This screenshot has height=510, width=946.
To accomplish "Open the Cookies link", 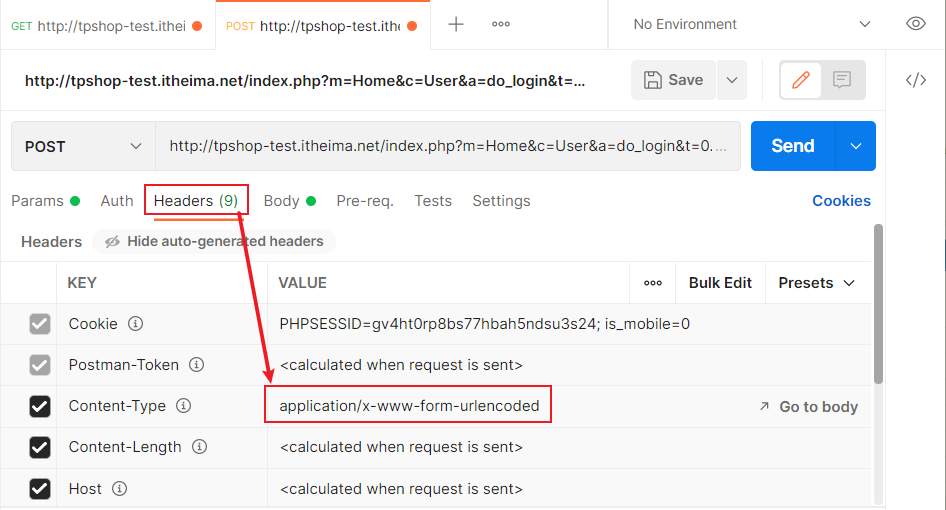I will click(841, 201).
